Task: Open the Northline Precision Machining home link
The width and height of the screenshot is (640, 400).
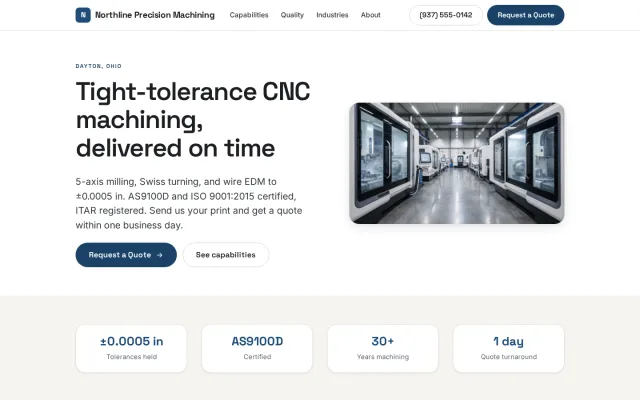Action: point(145,15)
